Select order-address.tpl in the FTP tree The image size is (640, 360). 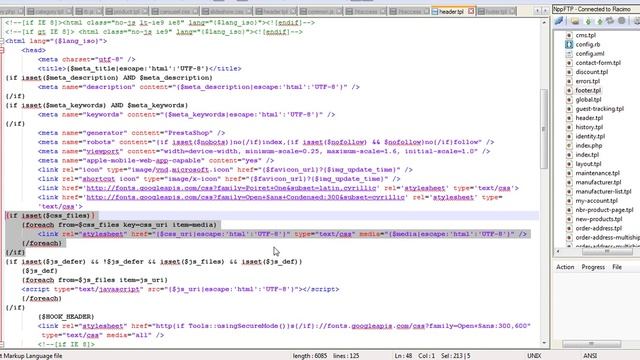[599, 228]
